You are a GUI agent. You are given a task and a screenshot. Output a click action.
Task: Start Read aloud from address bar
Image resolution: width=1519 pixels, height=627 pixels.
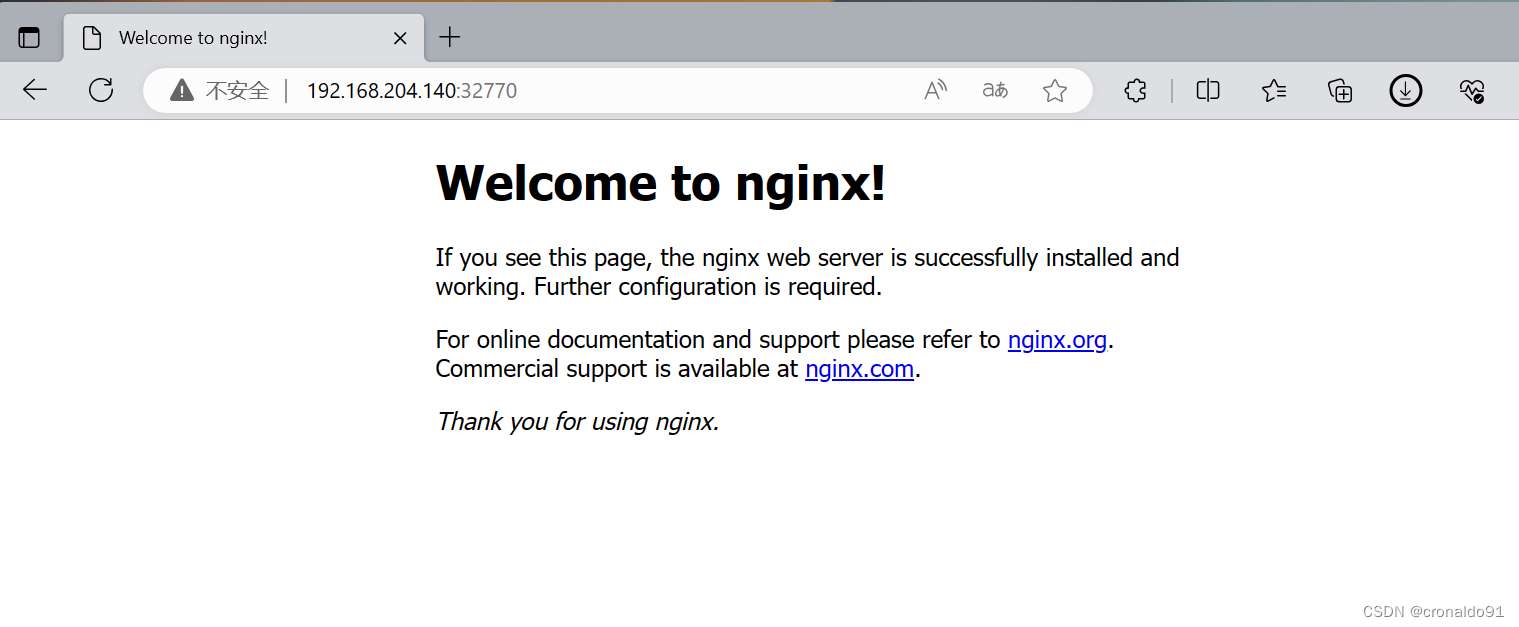pos(935,91)
